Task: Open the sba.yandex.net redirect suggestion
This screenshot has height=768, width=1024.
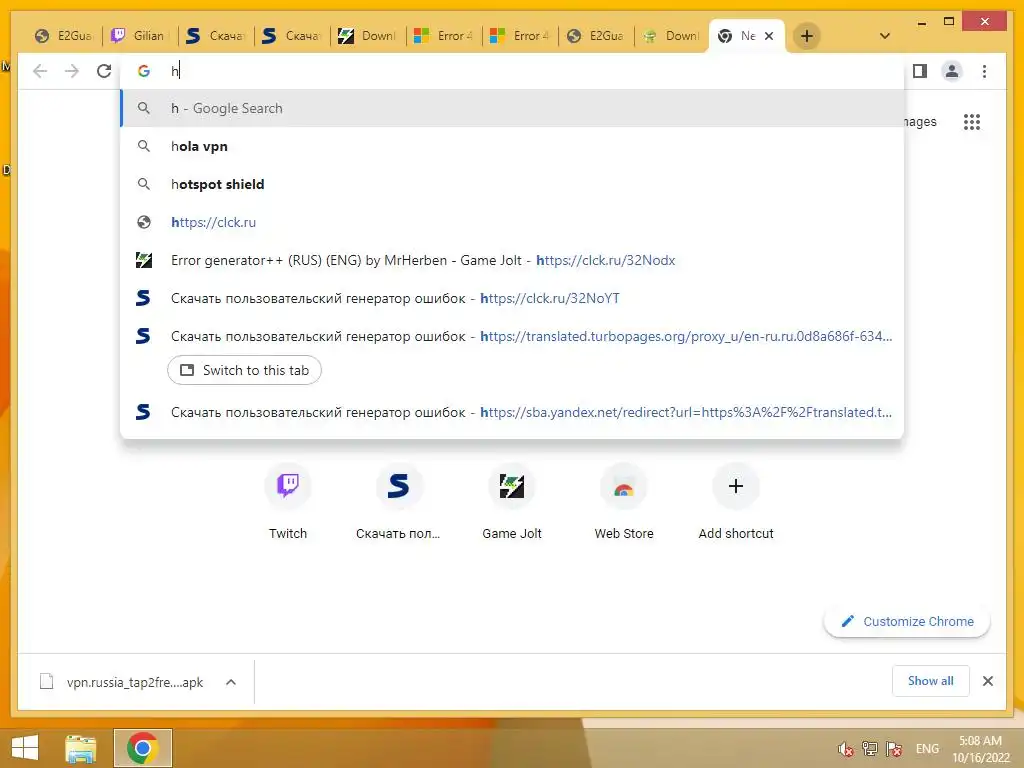Action: point(512,412)
